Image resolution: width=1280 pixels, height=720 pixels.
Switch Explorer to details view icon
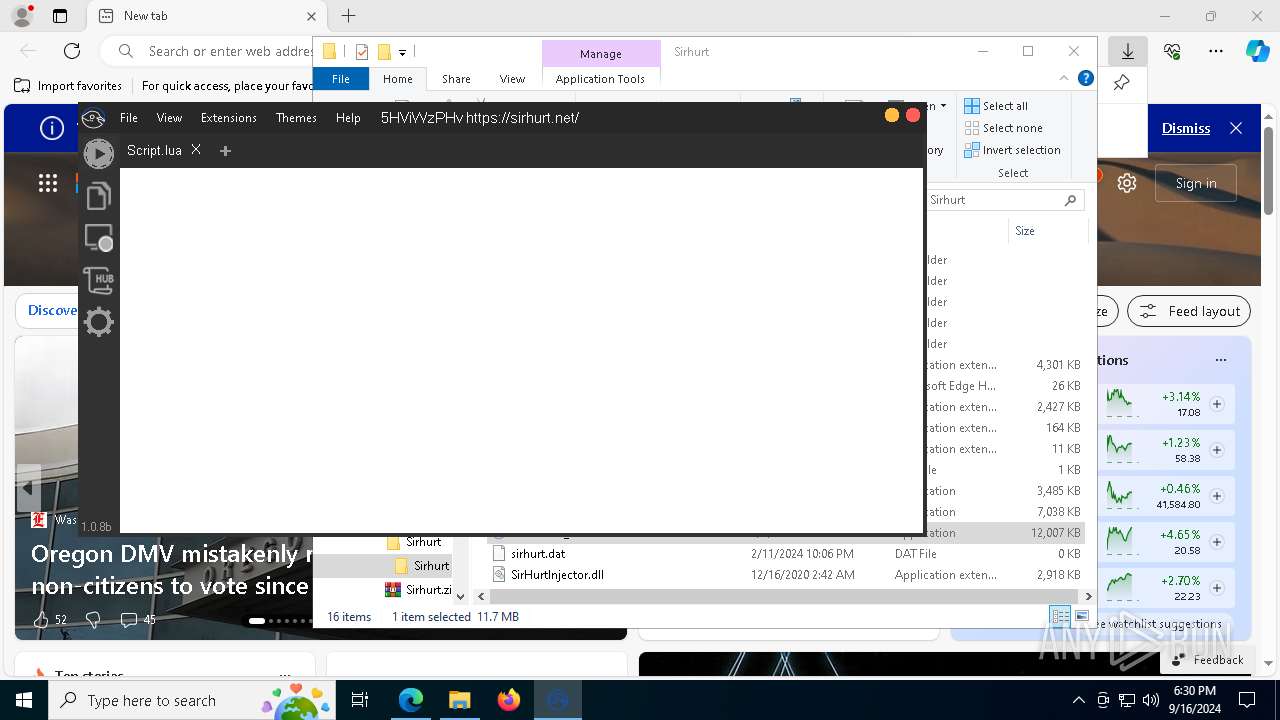point(1059,617)
